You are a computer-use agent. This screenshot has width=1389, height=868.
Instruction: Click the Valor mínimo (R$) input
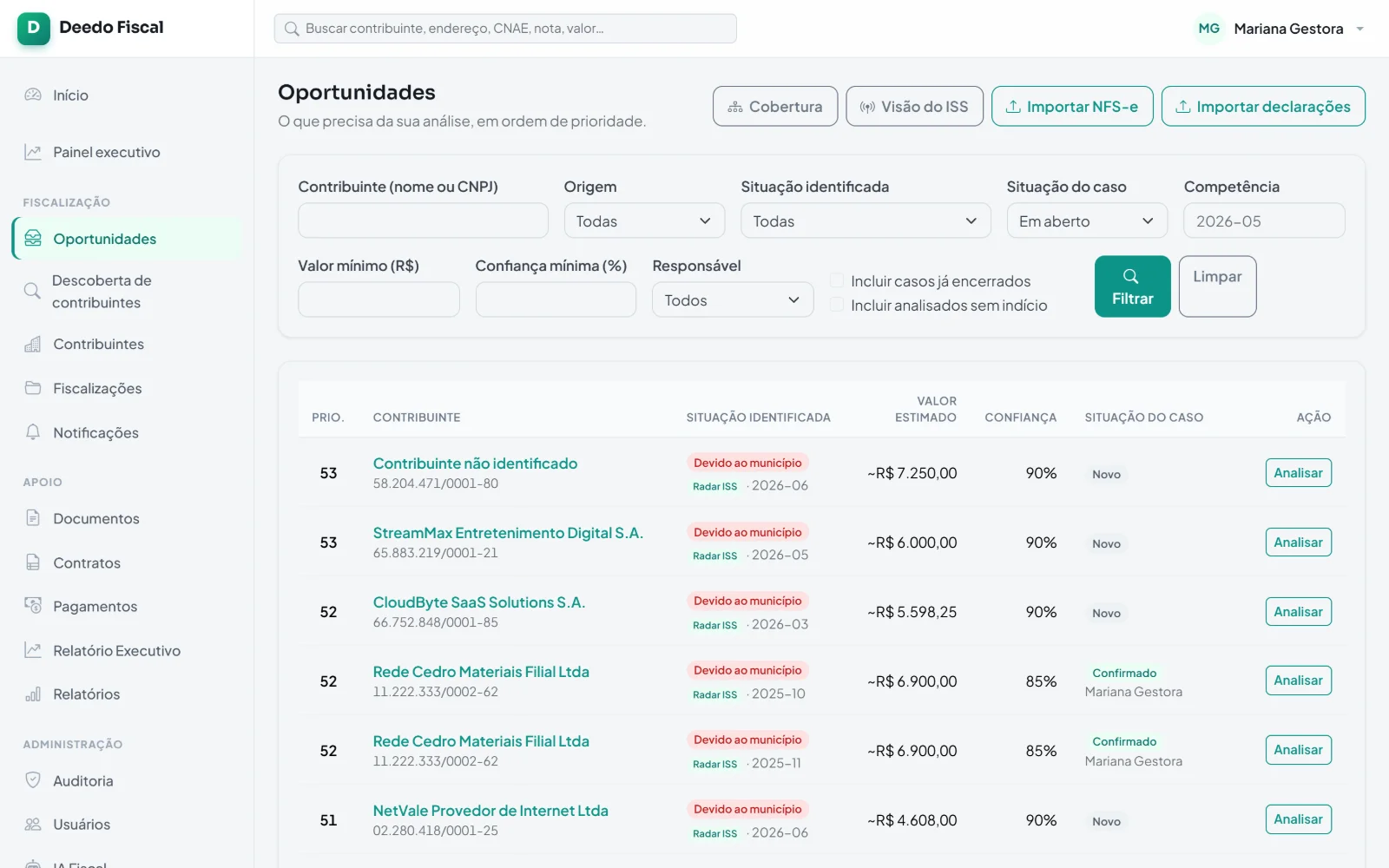(379, 299)
